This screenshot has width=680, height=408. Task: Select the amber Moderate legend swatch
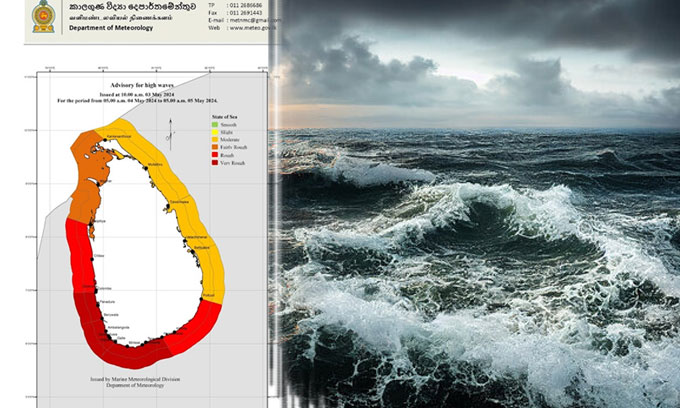click(x=215, y=140)
